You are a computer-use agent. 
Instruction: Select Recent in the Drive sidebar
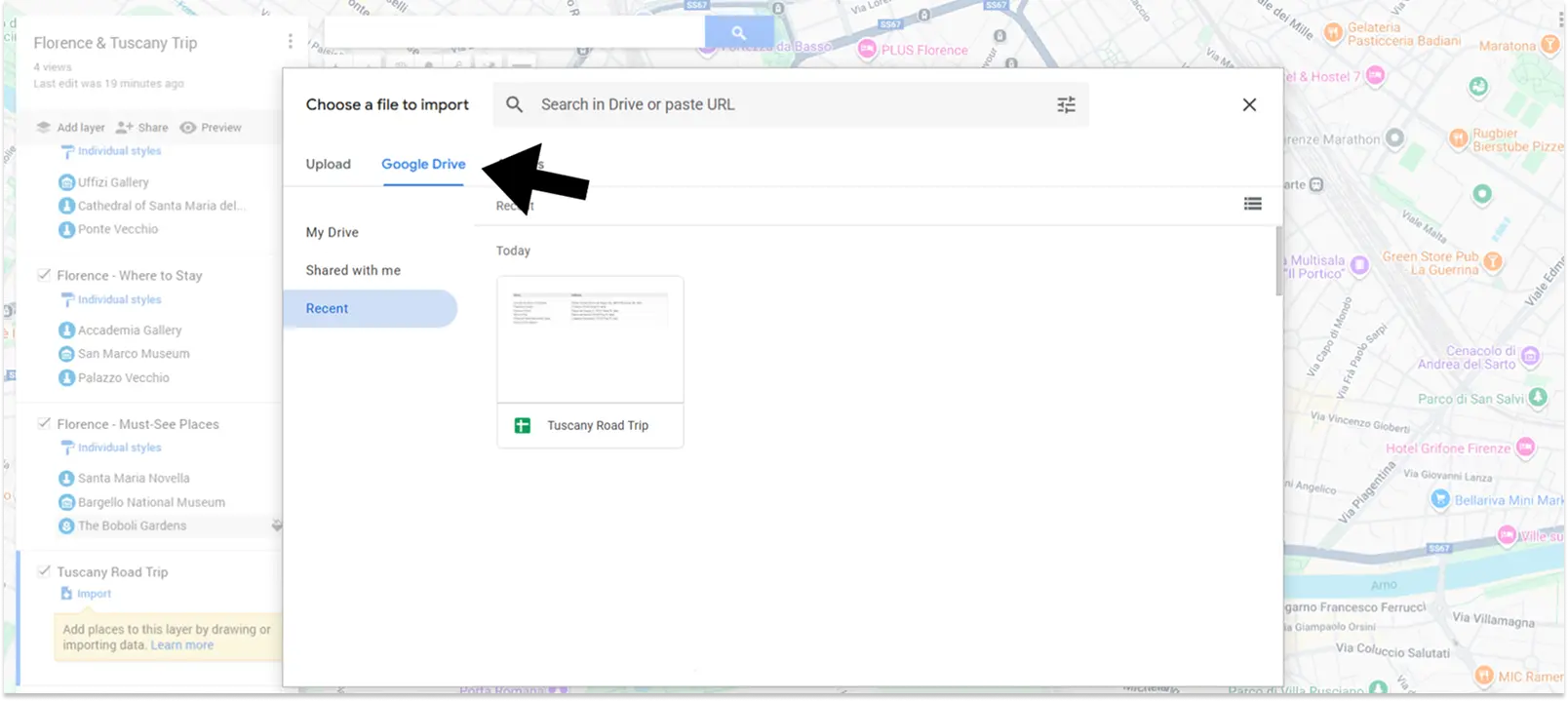click(x=370, y=308)
